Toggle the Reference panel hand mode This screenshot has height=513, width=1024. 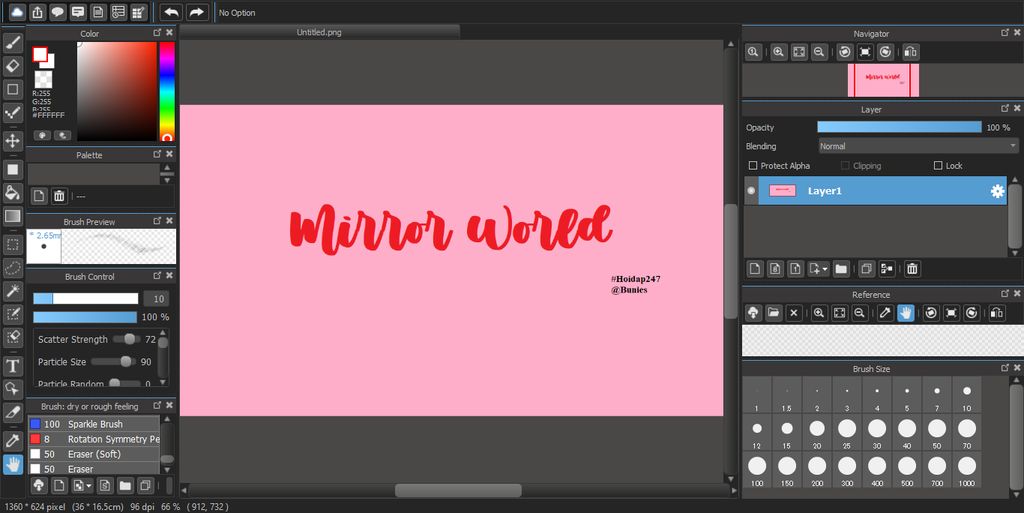(x=905, y=313)
